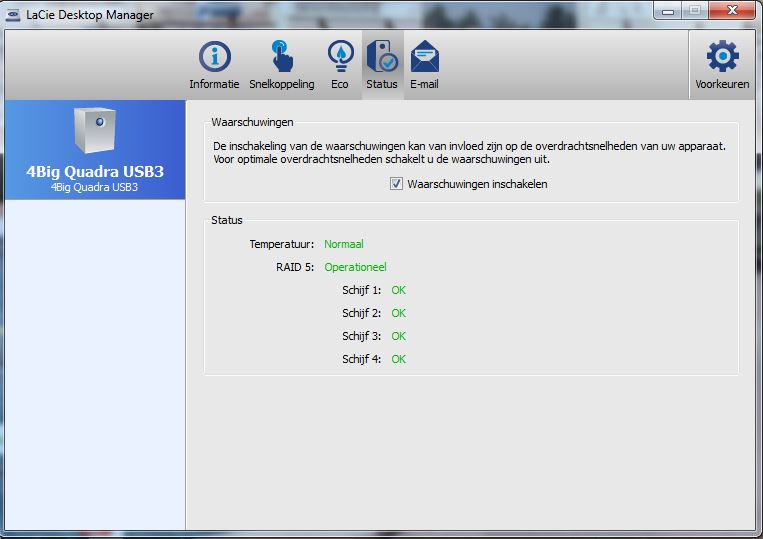Click LaCie app icon in title bar
Image resolution: width=763 pixels, height=539 pixels.
coord(12,14)
